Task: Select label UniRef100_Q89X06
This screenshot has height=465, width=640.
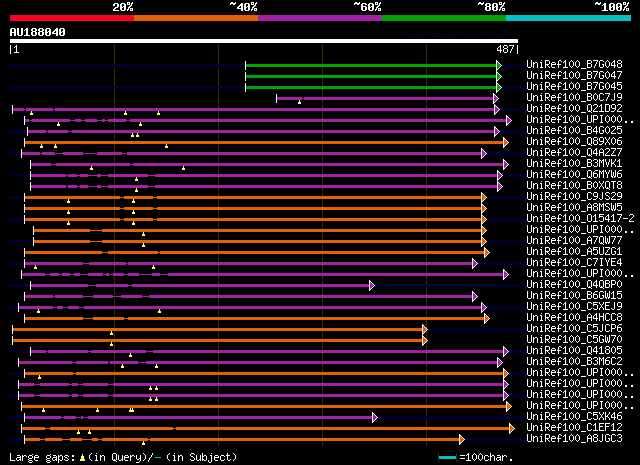Action: 574,141
